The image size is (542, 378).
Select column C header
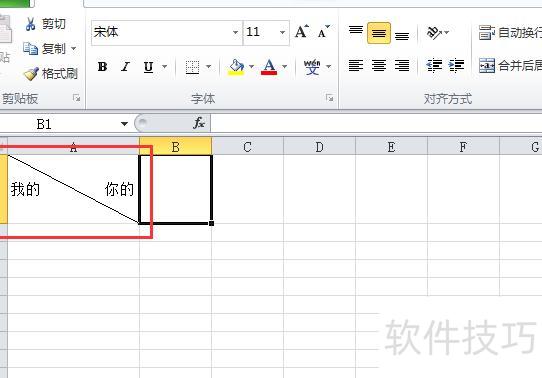247,147
